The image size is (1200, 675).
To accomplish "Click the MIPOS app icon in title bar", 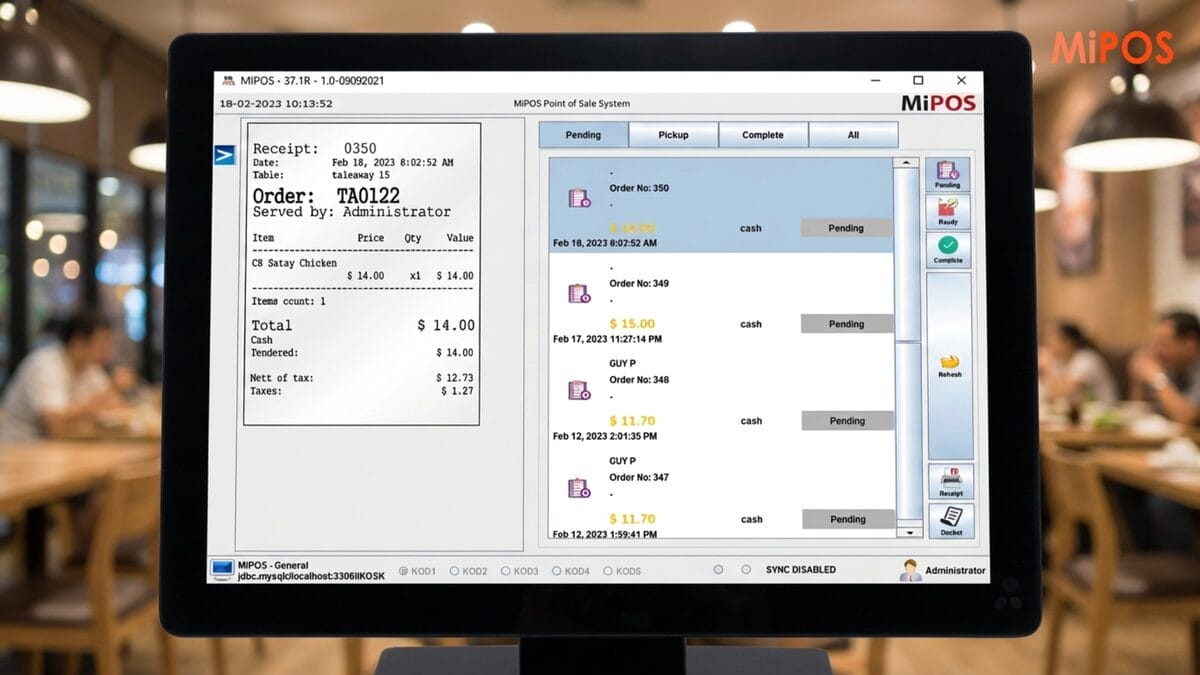I will pyautogui.click(x=227, y=80).
